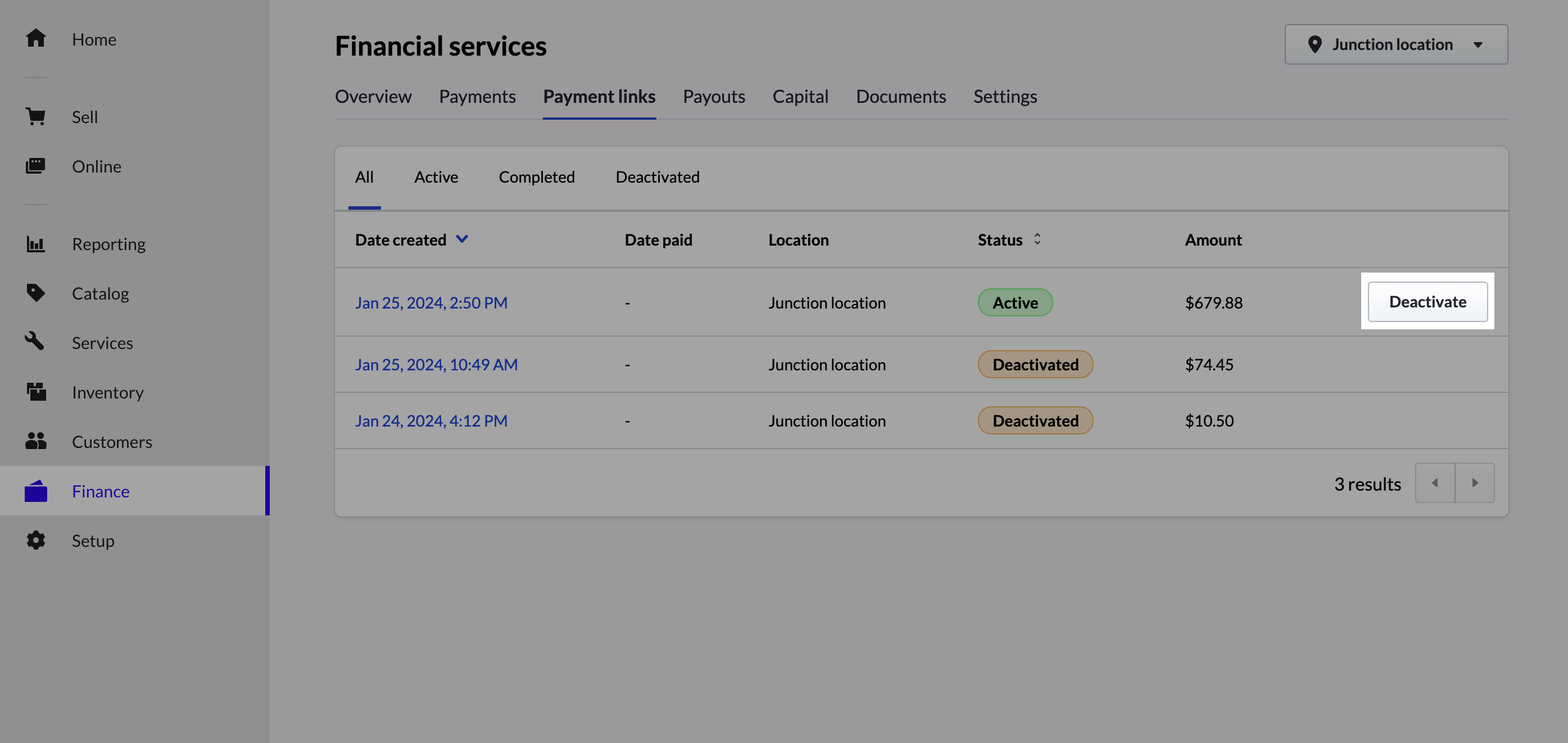The image size is (1568, 743).
Task: Select the Completed filter tab
Action: tap(536, 177)
